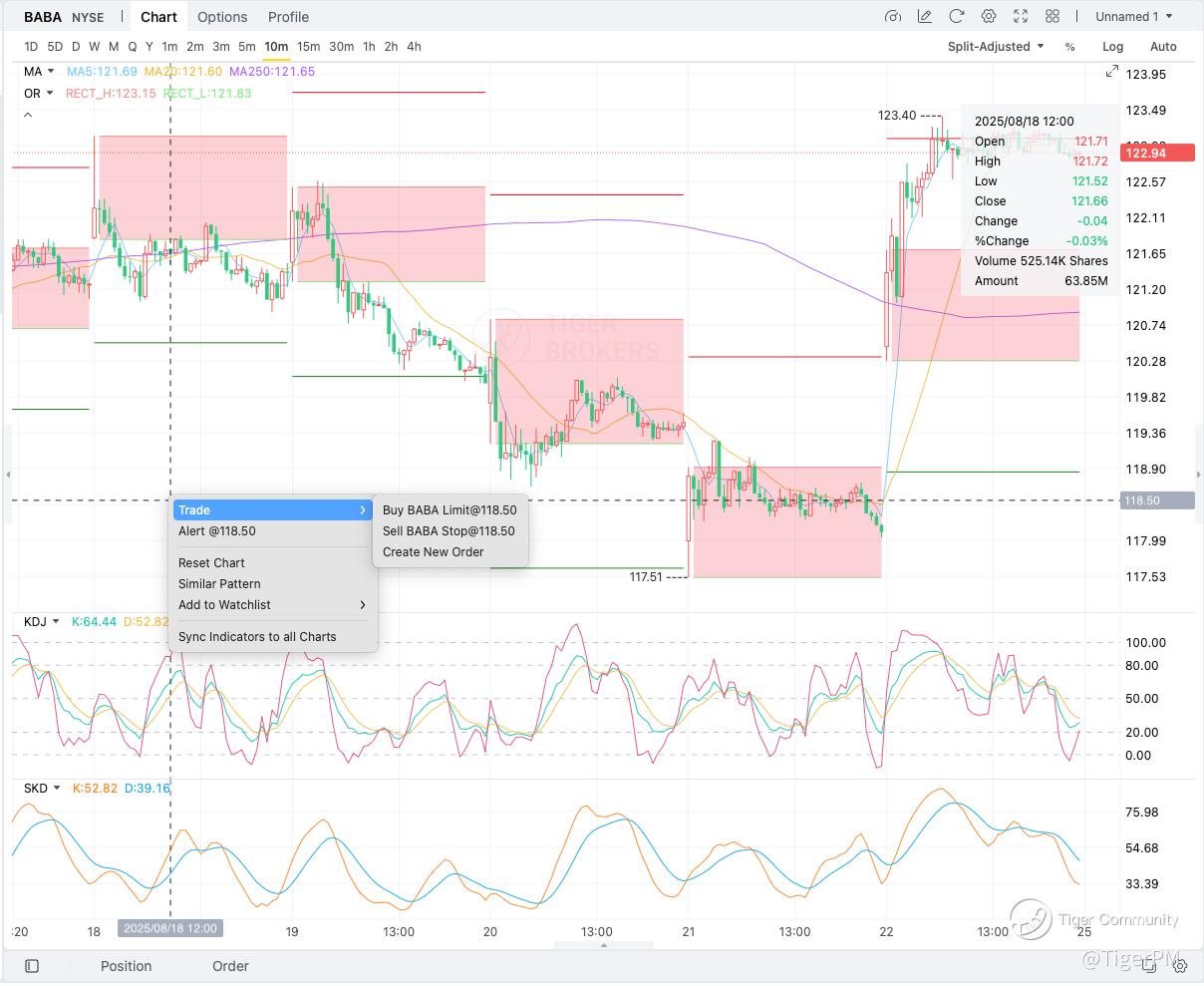Select the quarterly Q timeframe

pos(133,46)
